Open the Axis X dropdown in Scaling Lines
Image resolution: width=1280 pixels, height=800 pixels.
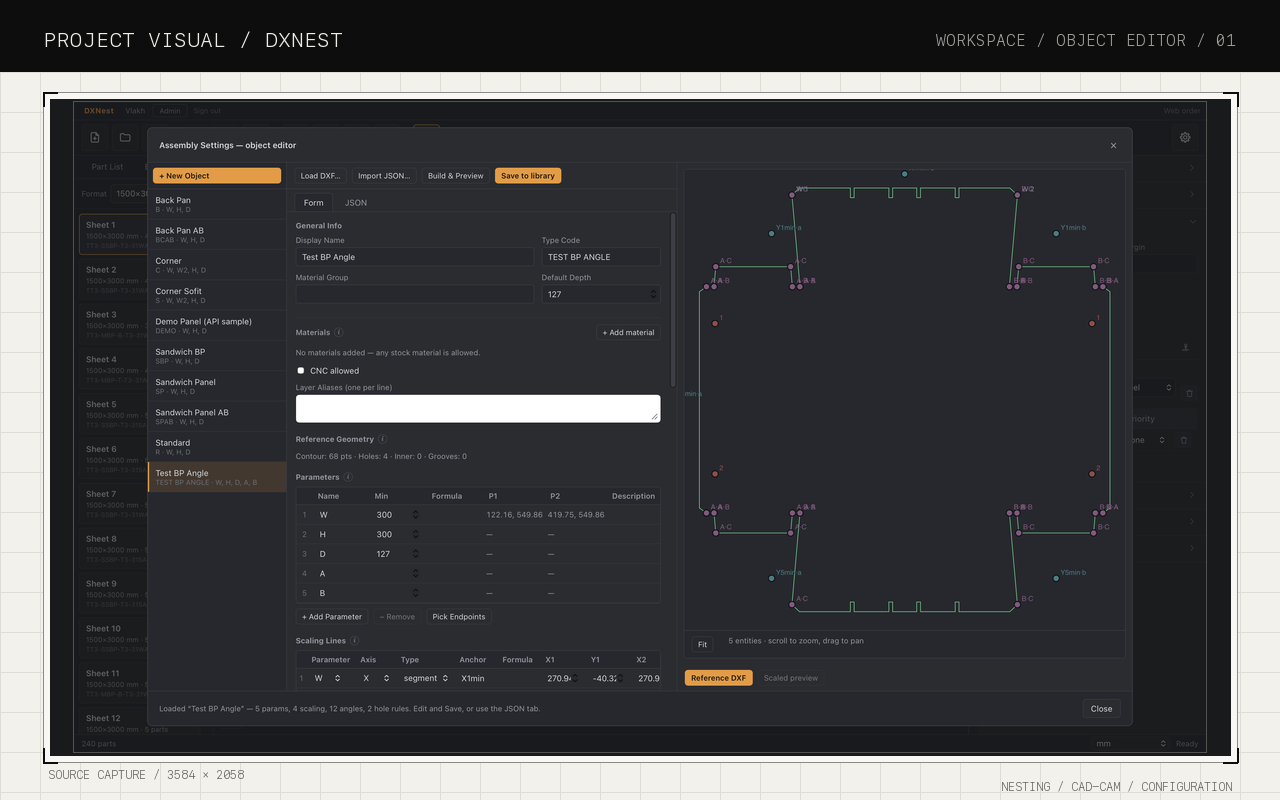[x=371, y=678]
